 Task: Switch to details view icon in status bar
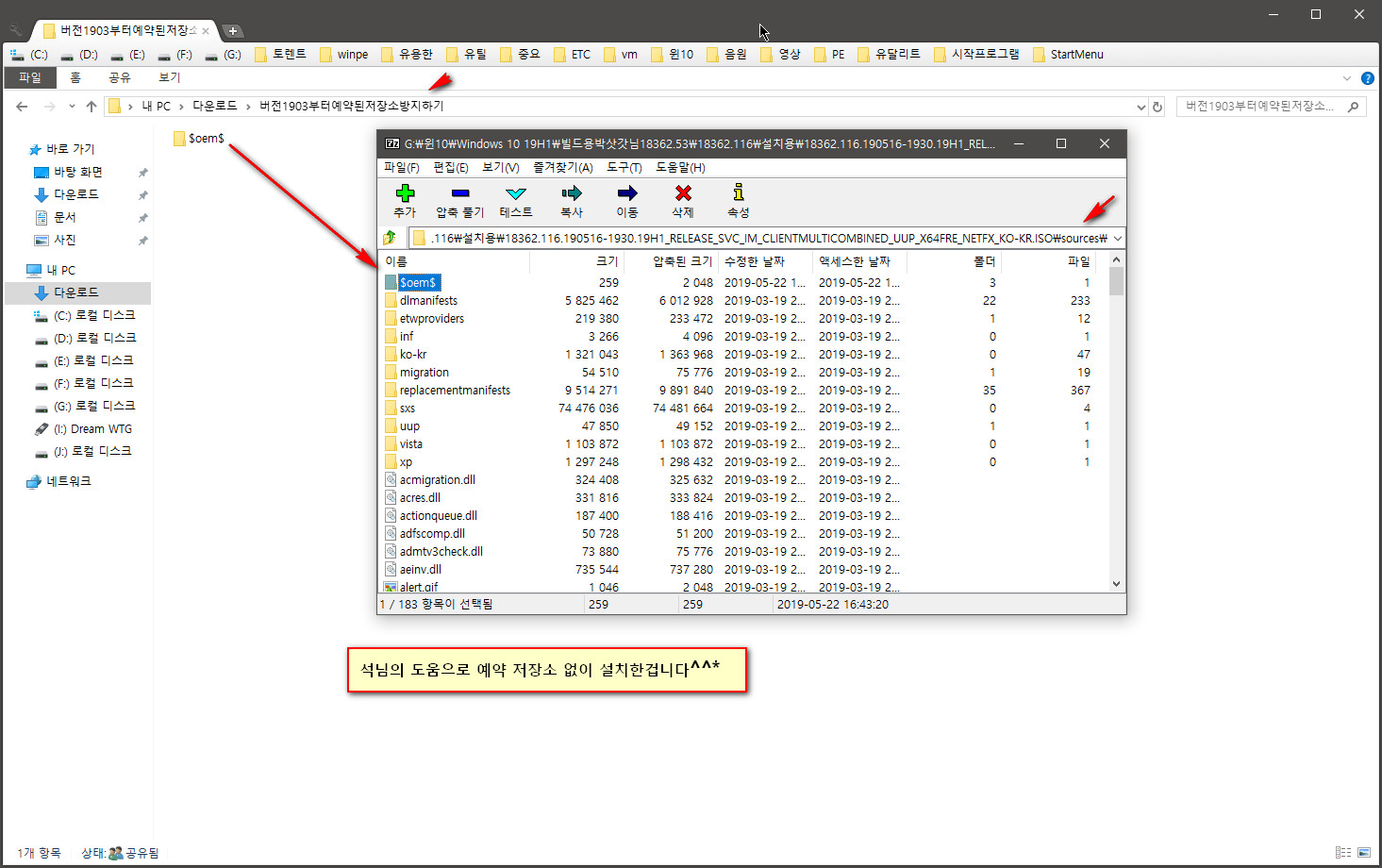coord(1343,852)
